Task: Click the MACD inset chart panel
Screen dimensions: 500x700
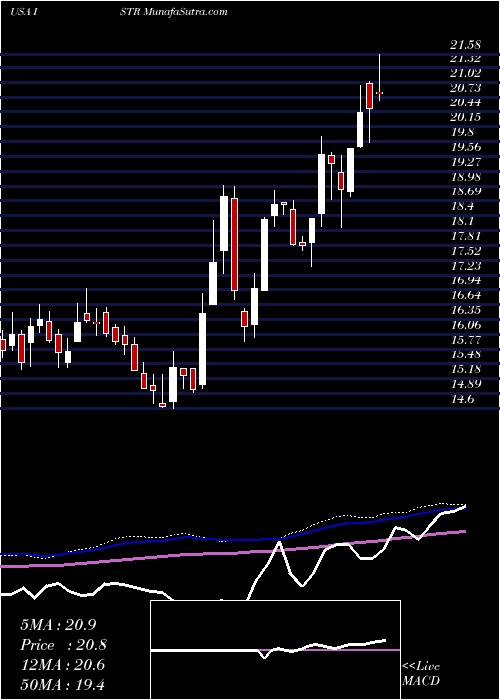Action: pos(275,650)
